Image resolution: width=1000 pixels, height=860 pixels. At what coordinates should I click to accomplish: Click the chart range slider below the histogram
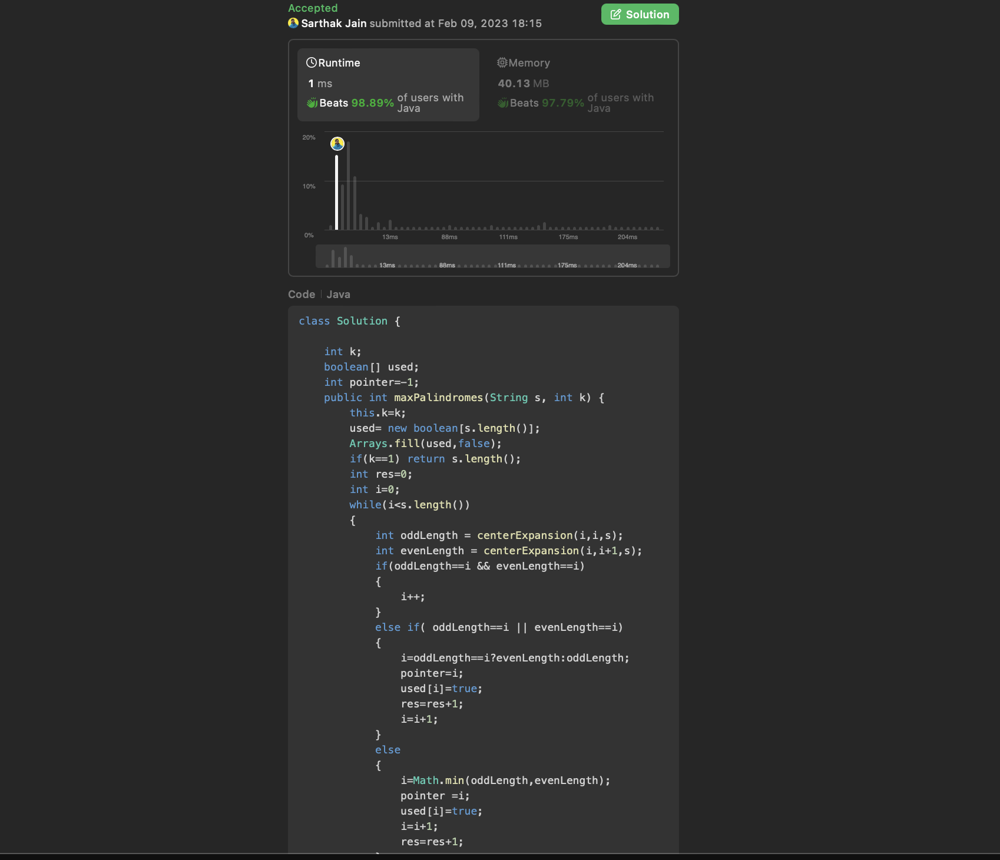492,256
